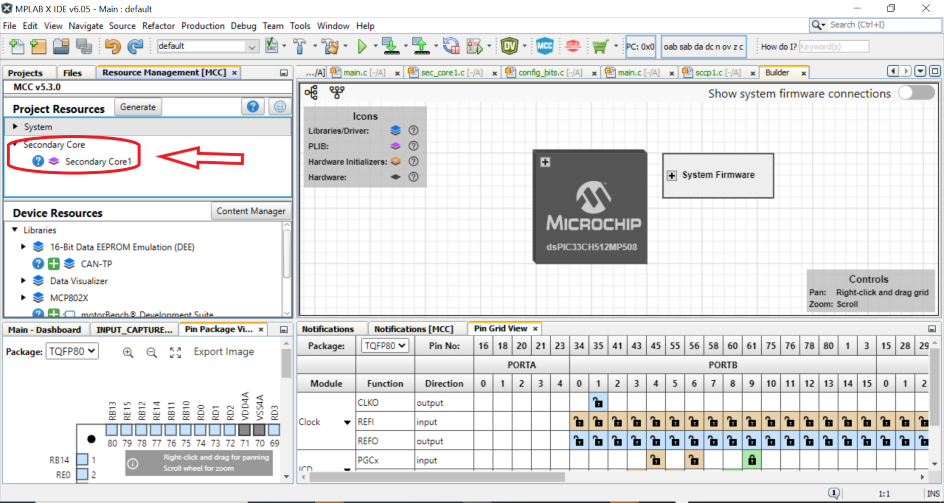This screenshot has width=944, height=503.
Task: Expand the System tree node
Action: 15,127
